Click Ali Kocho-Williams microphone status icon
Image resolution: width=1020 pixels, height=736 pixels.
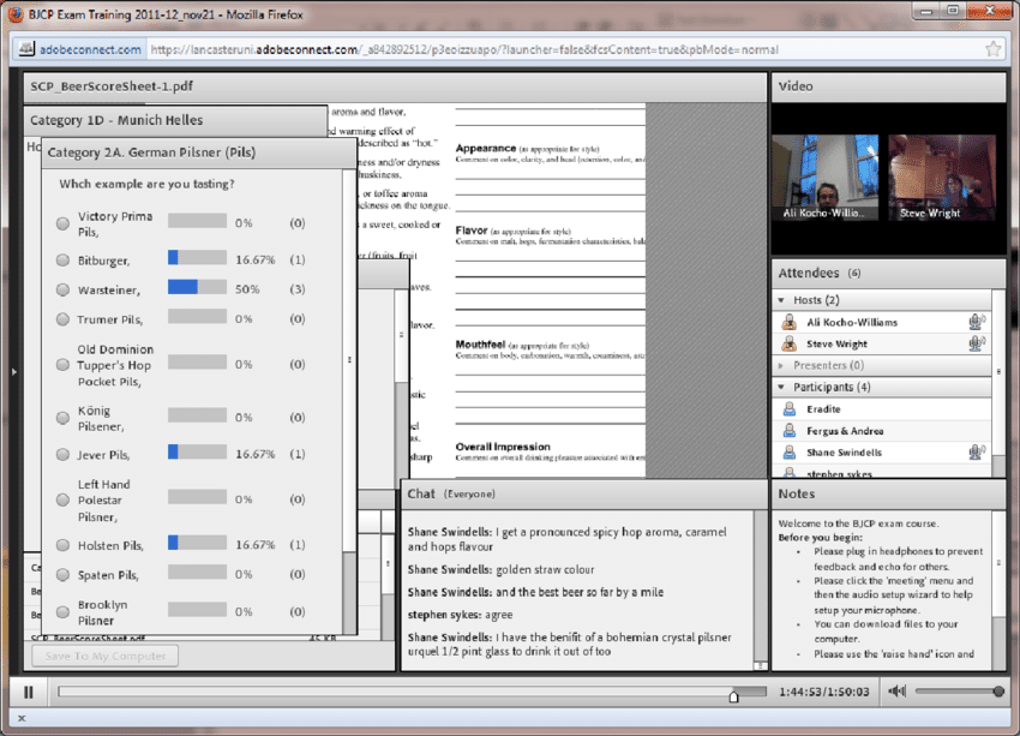pyautogui.click(x=976, y=321)
